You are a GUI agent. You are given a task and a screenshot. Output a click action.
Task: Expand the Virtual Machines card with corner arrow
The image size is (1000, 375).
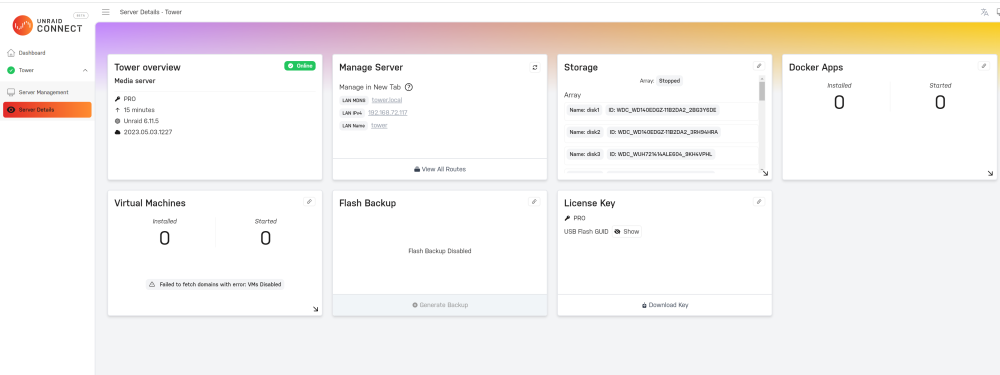316,309
